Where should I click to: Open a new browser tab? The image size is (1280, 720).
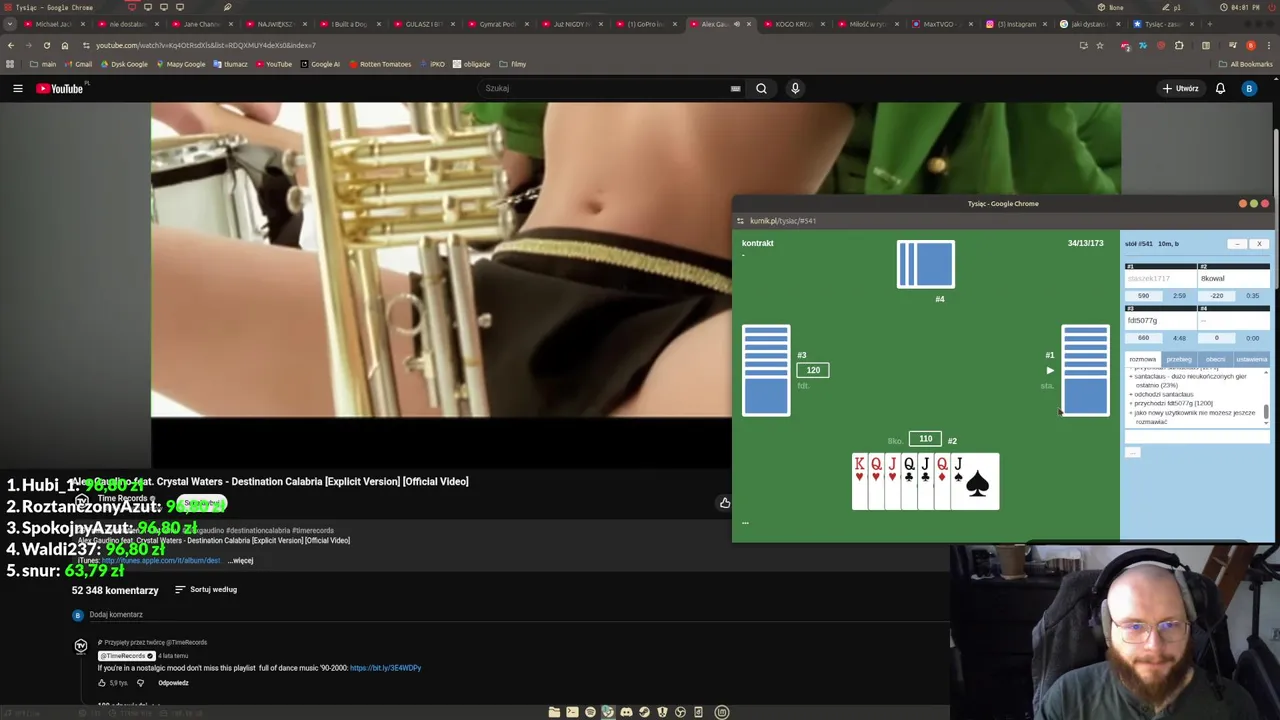[x=1210, y=24]
